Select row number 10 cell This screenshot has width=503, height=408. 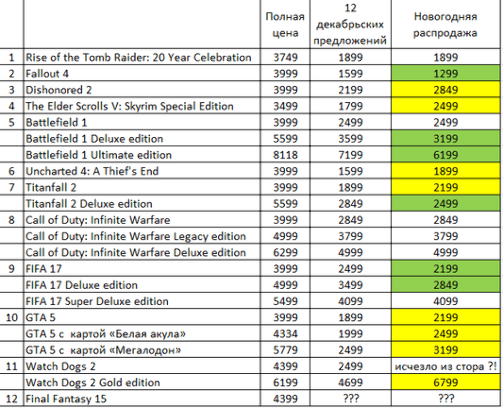tap(12, 317)
